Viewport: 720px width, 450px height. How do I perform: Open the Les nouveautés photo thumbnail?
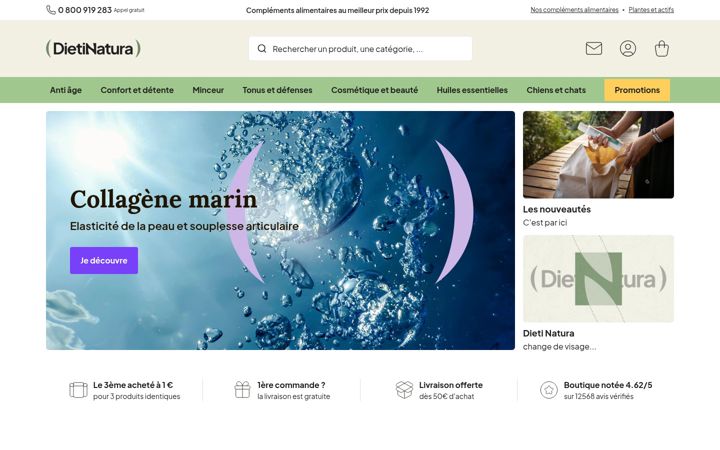click(x=598, y=155)
